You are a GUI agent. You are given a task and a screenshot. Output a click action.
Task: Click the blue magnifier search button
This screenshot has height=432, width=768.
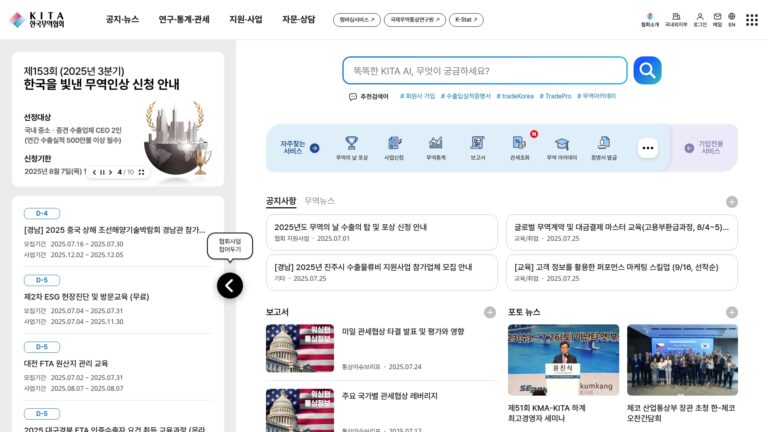[647, 71]
